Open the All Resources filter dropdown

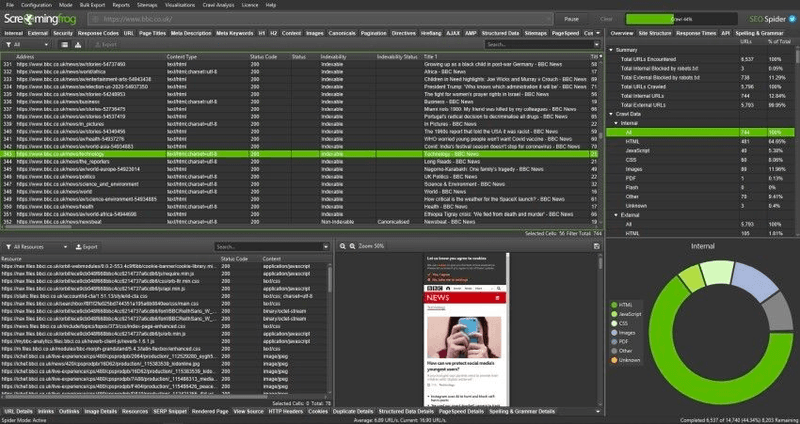pos(35,246)
